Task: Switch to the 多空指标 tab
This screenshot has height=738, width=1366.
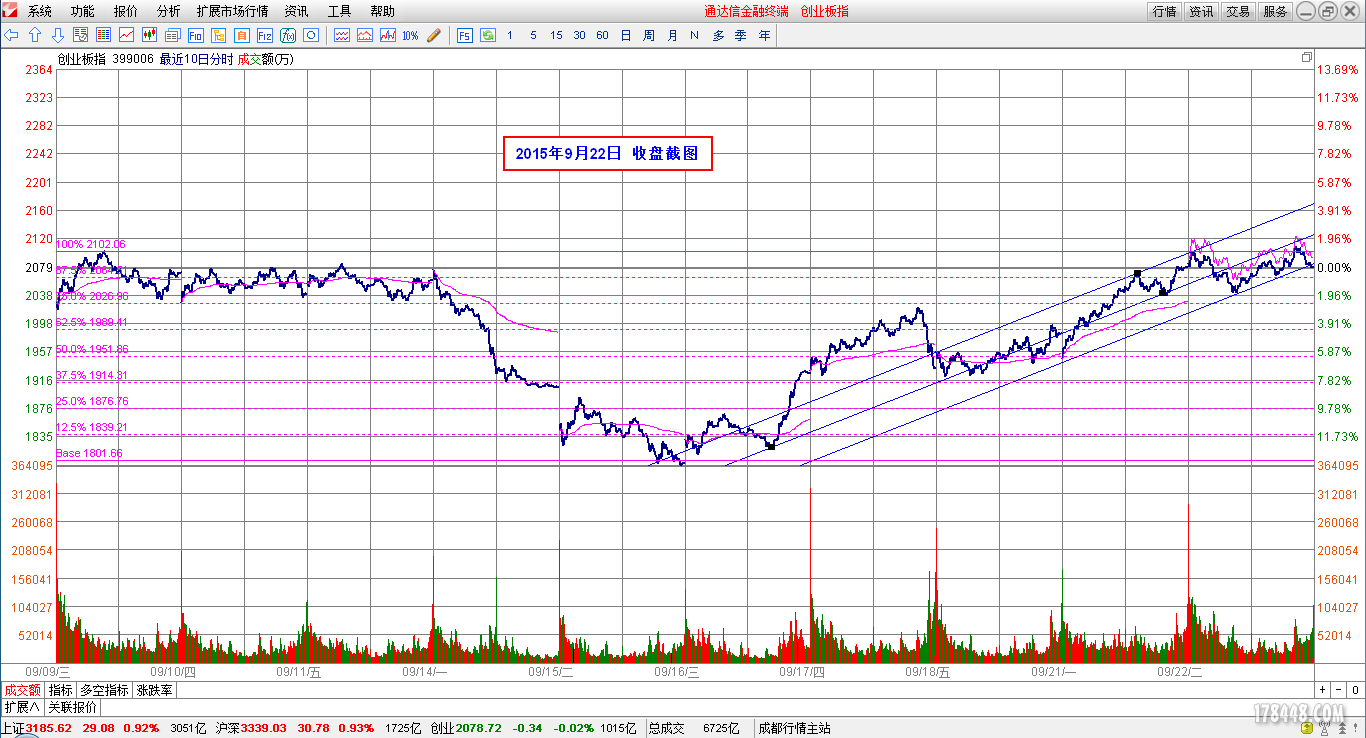Action: pyautogui.click(x=105, y=690)
